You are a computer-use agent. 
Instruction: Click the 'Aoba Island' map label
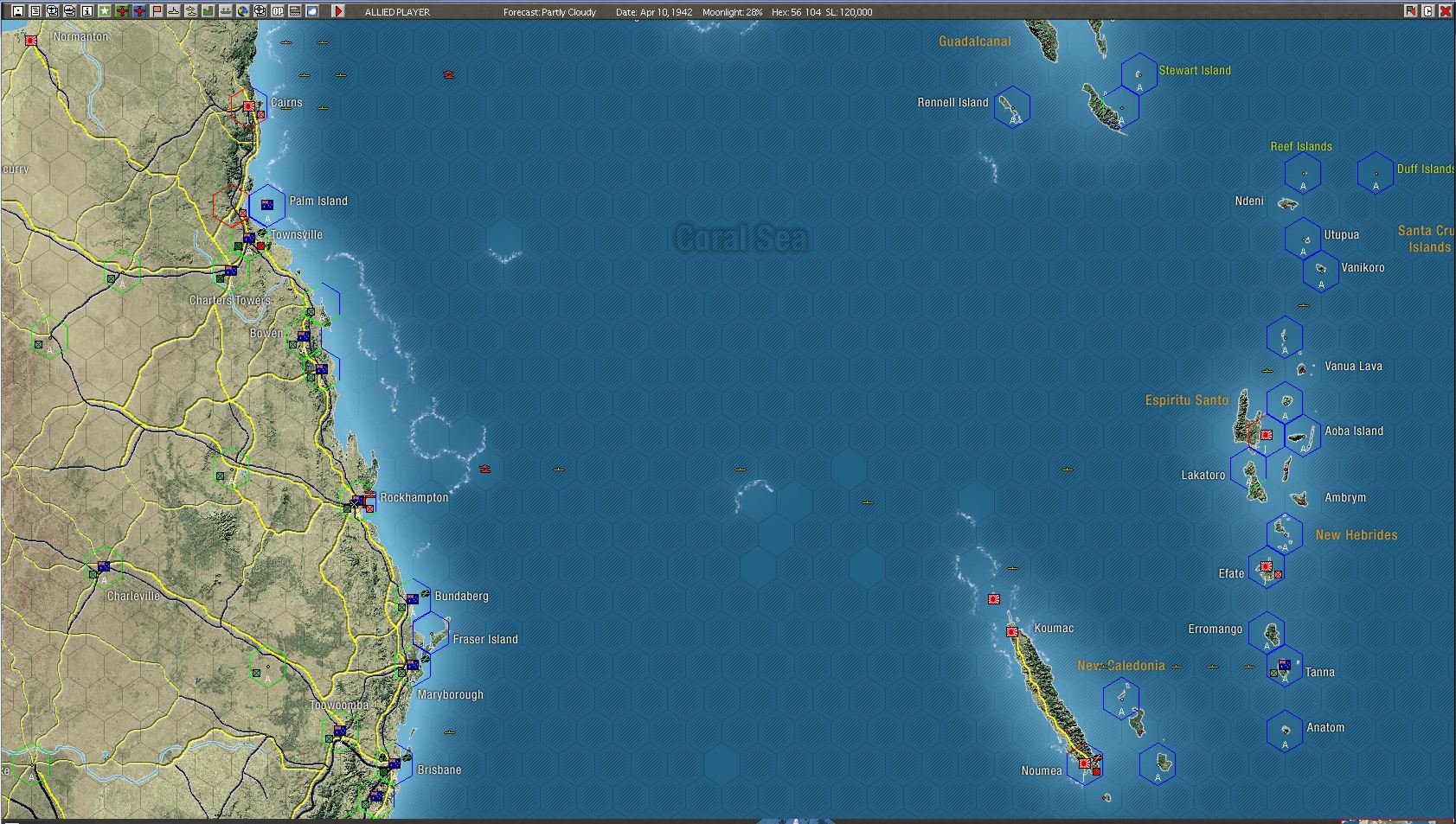1354,431
